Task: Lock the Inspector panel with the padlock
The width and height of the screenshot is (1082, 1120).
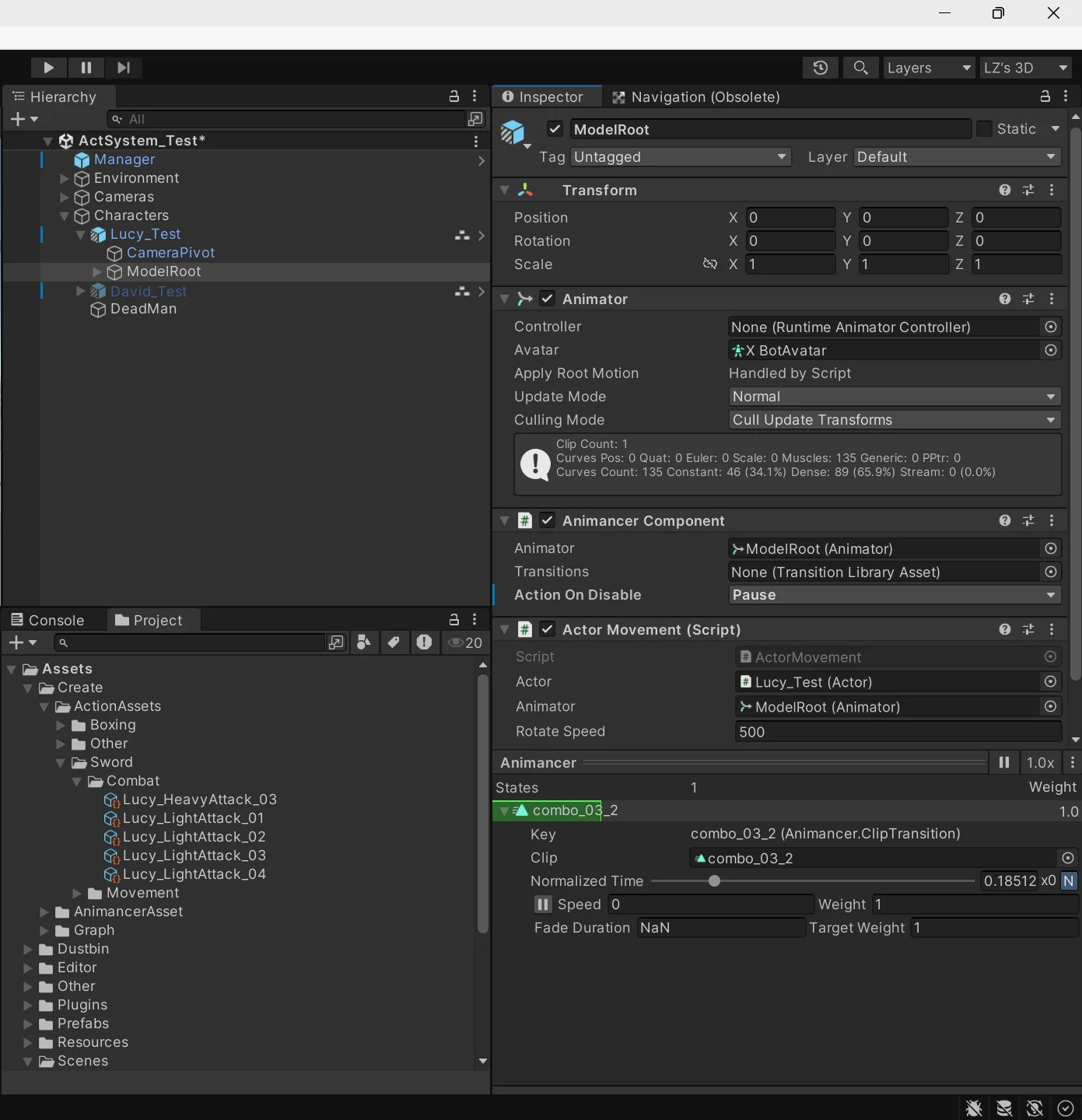Action: [1045, 96]
